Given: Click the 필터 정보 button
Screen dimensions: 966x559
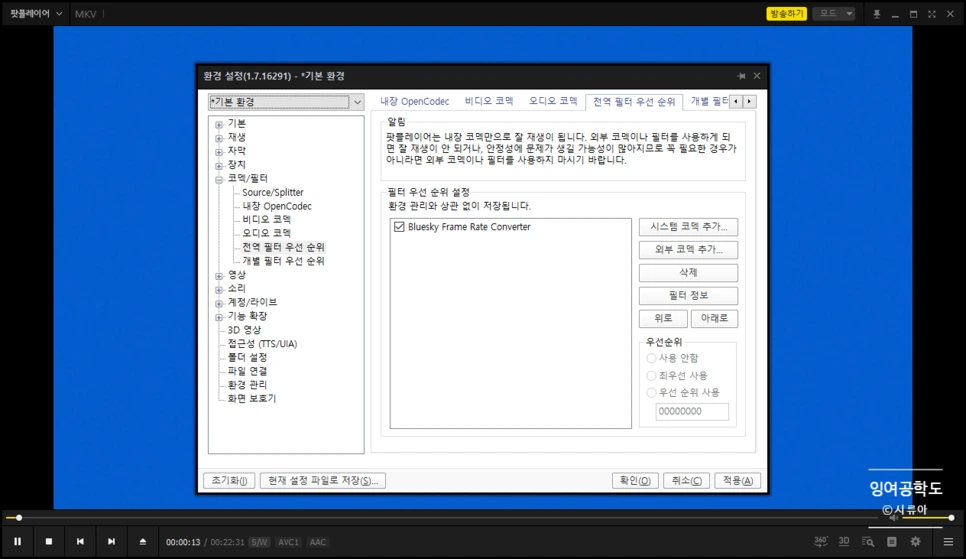Looking at the screenshot, I should click(x=688, y=296).
